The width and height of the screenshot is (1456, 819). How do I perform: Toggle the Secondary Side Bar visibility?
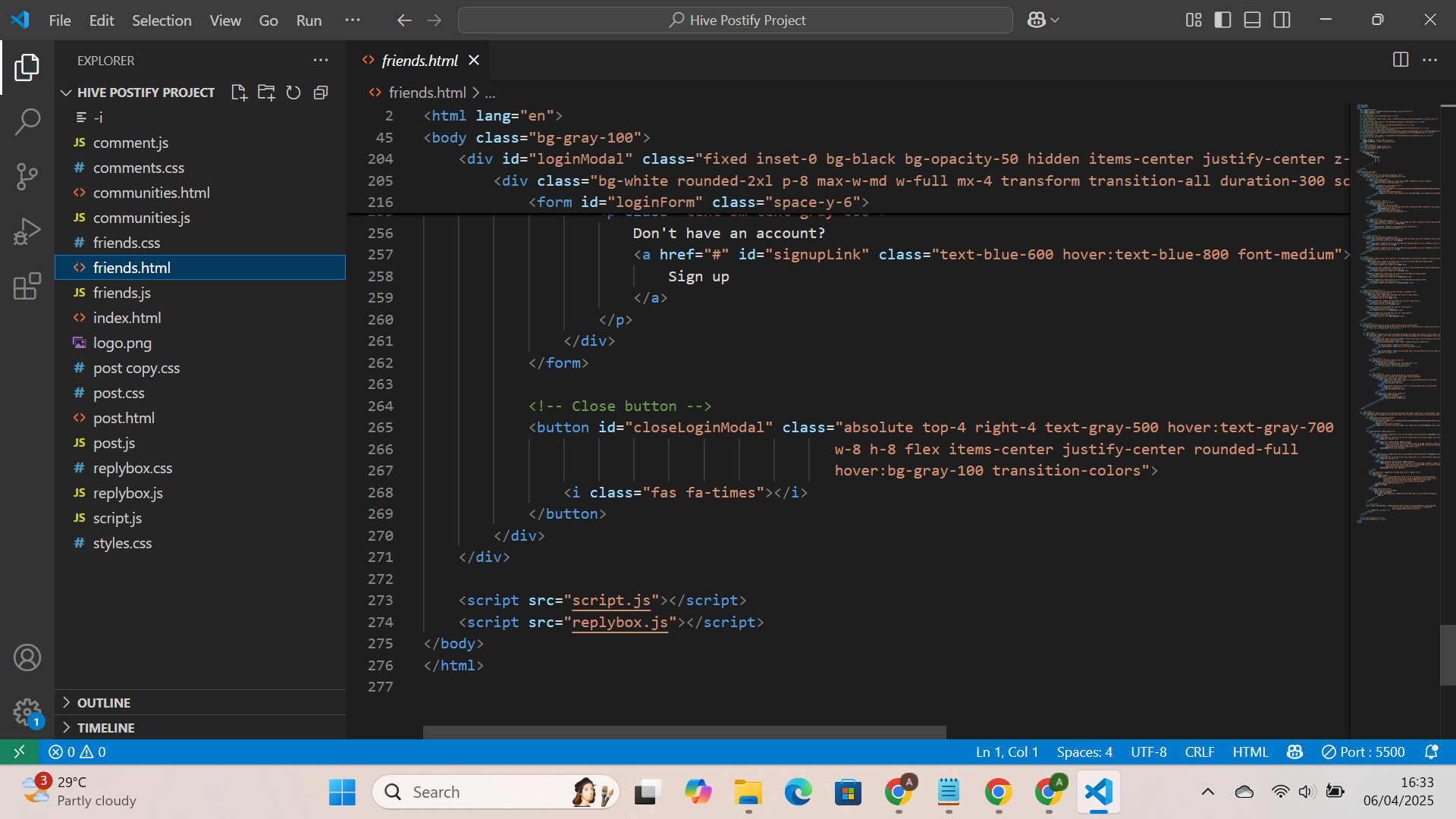tap(1282, 20)
